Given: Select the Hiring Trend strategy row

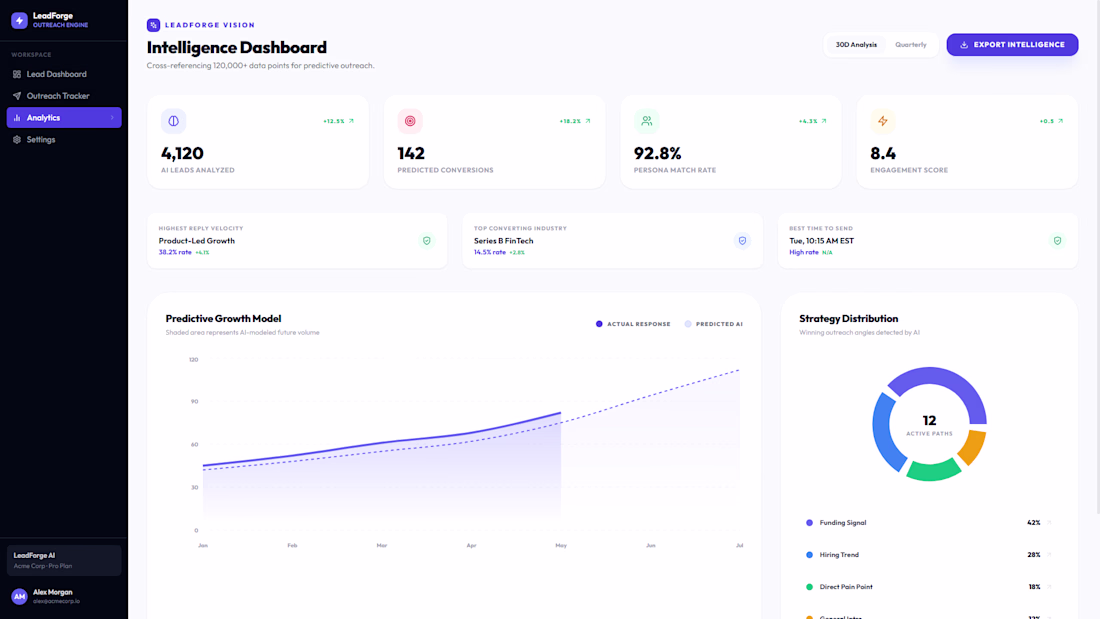Looking at the screenshot, I should (929, 554).
